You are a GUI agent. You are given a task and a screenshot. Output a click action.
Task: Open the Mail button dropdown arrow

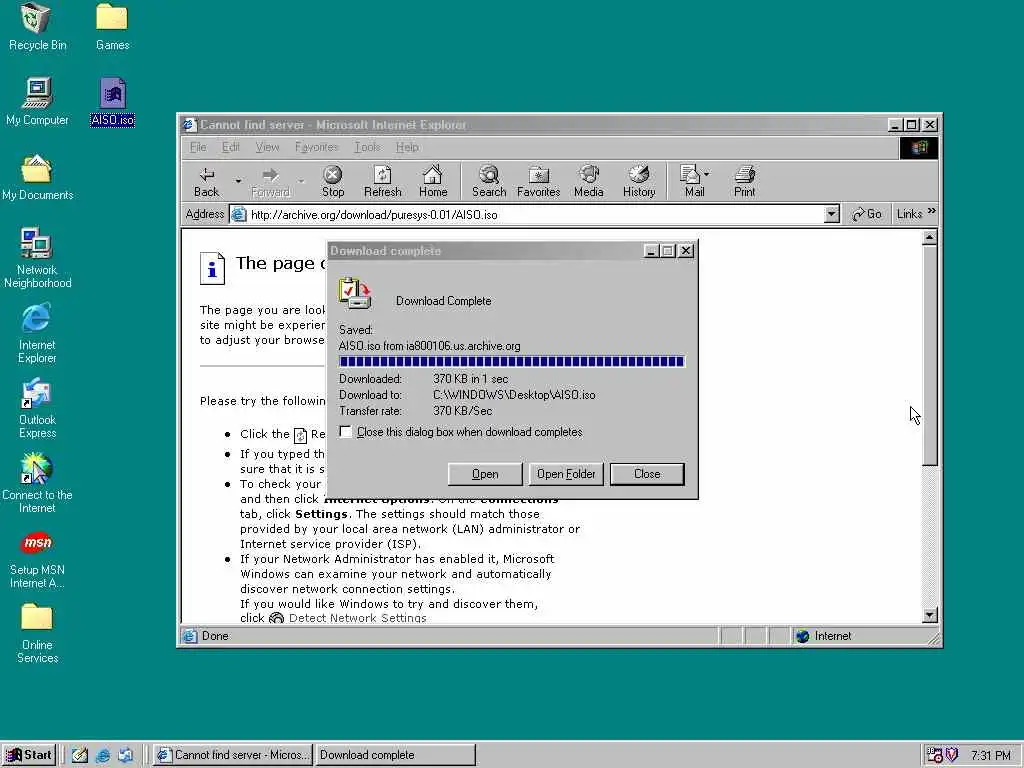[707, 174]
